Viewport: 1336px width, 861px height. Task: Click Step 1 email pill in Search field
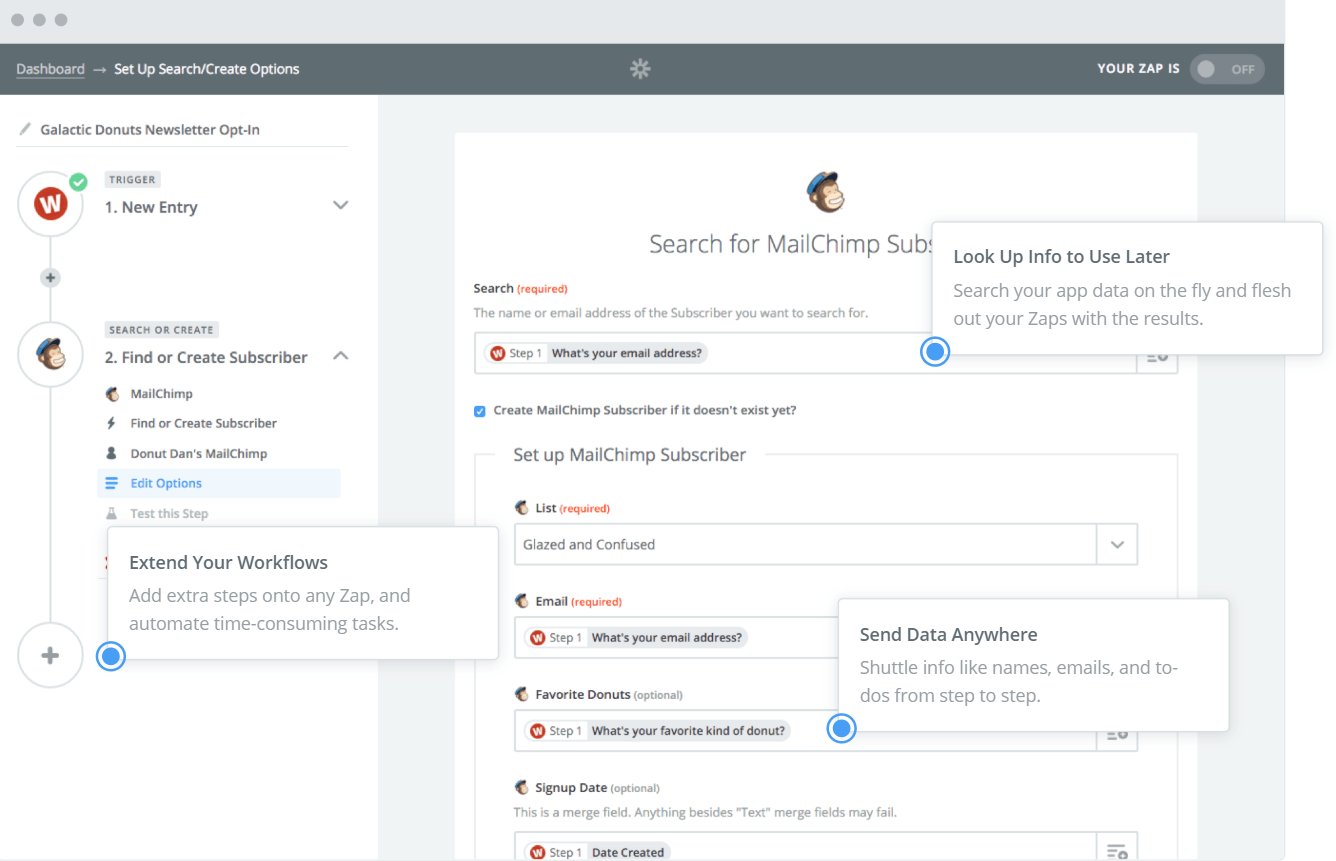click(x=597, y=353)
